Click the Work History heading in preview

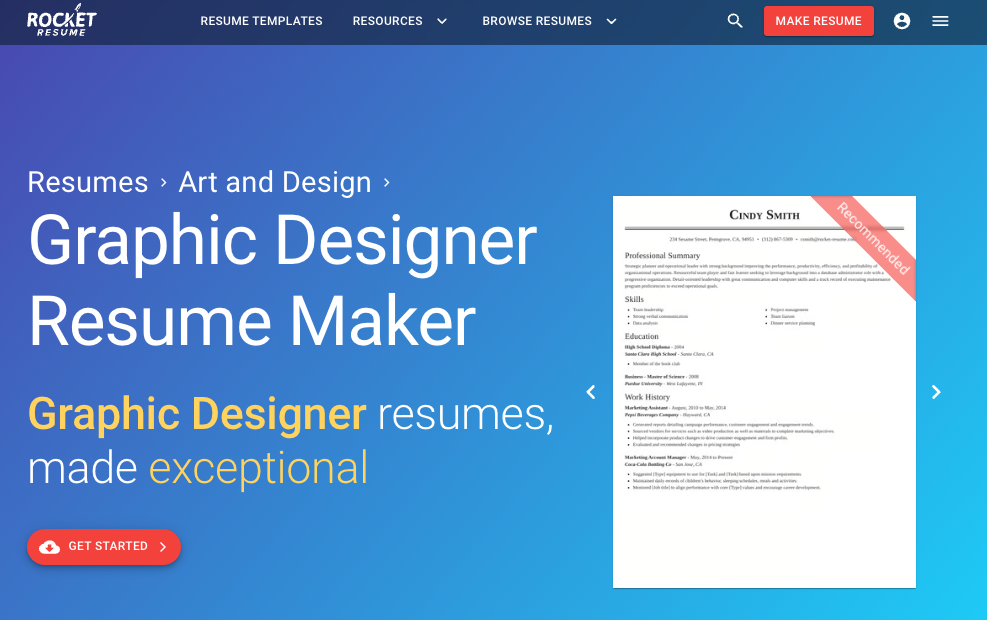pyautogui.click(x=647, y=397)
